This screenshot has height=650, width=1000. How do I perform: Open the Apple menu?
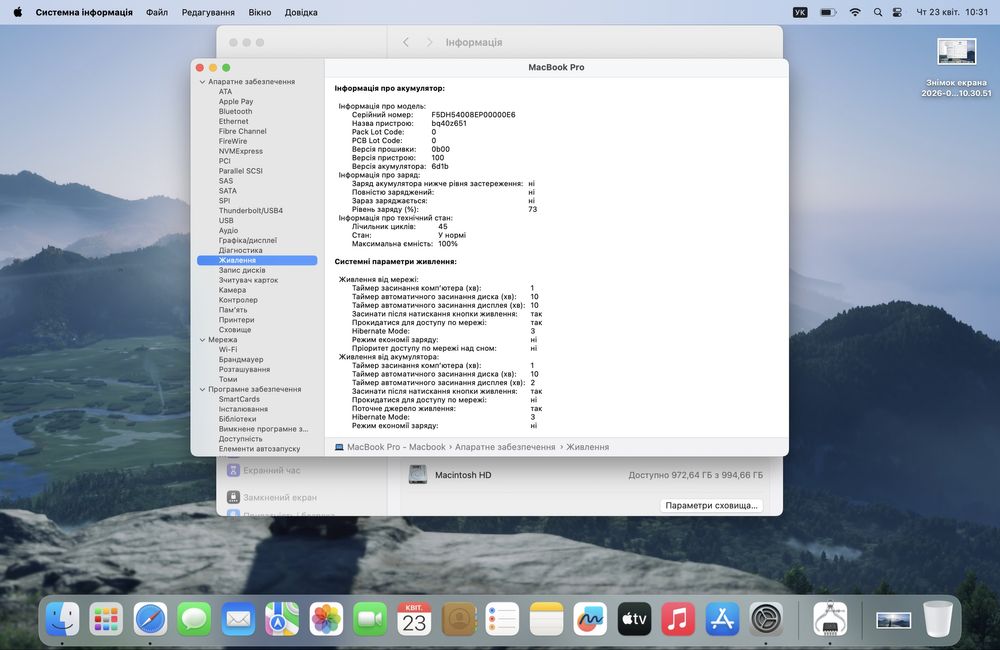(x=17, y=12)
